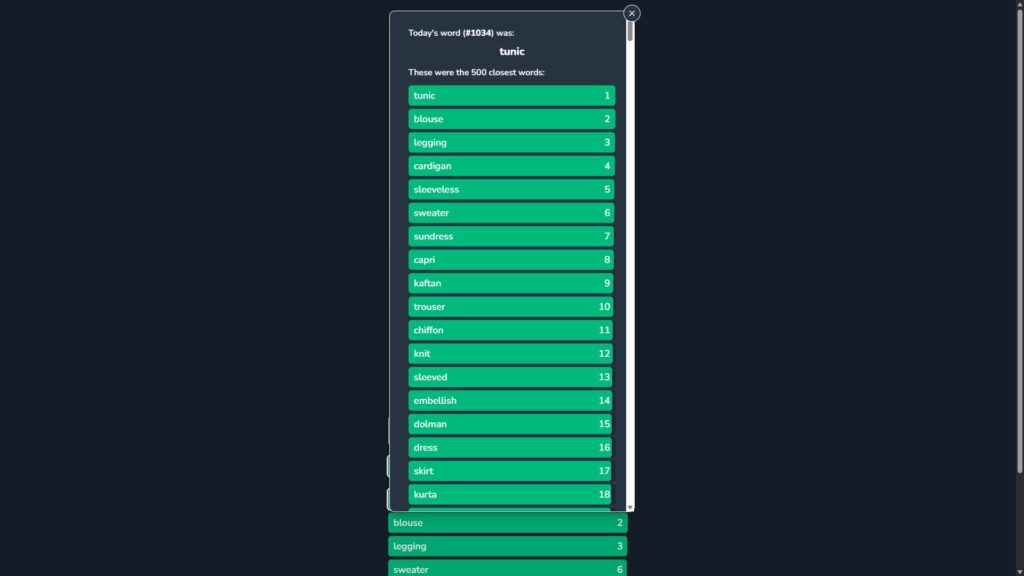Click the modal's scrollbar track

(x=630, y=300)
